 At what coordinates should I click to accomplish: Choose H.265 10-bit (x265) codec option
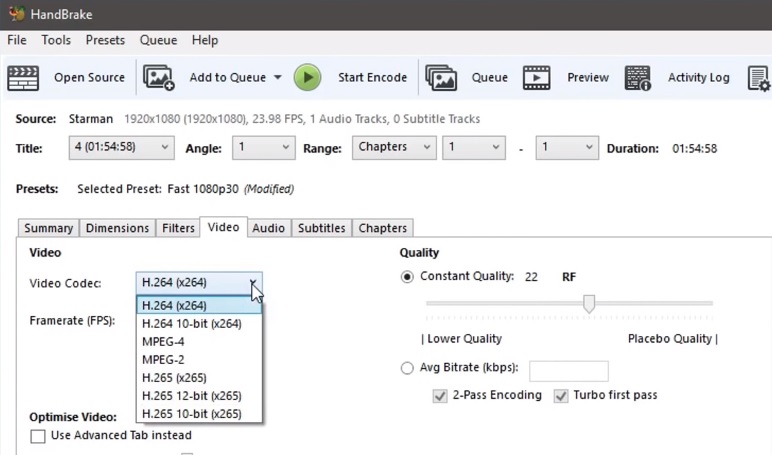coord(199,414)
